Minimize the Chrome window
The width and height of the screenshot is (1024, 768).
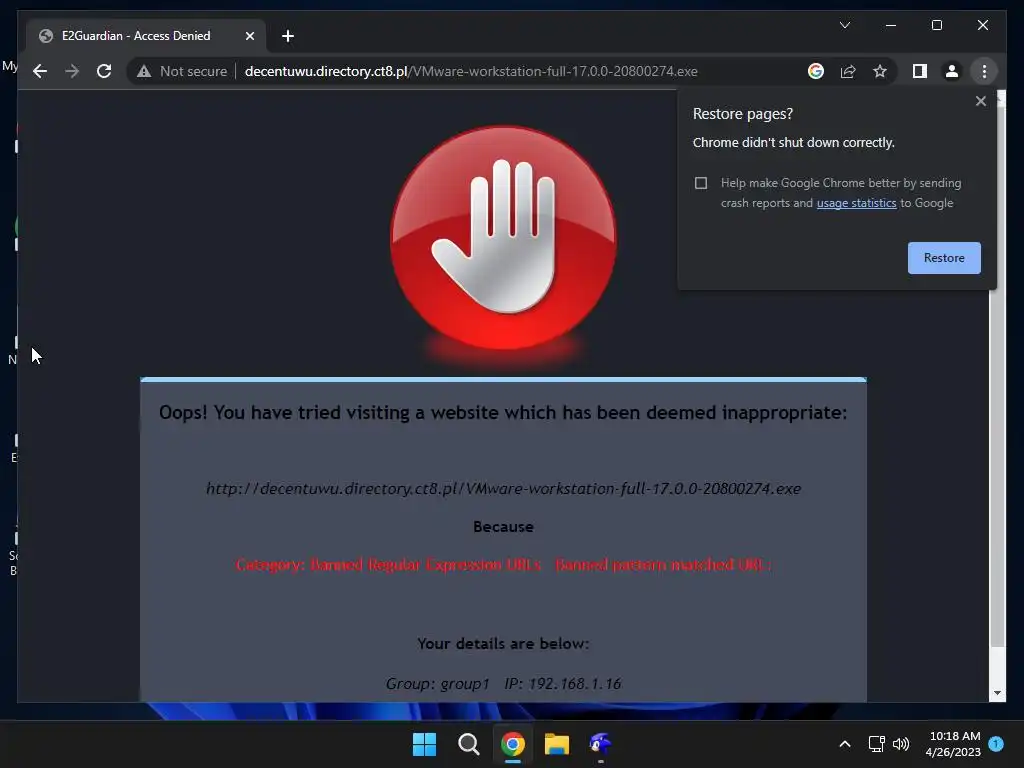click(891, 25)
